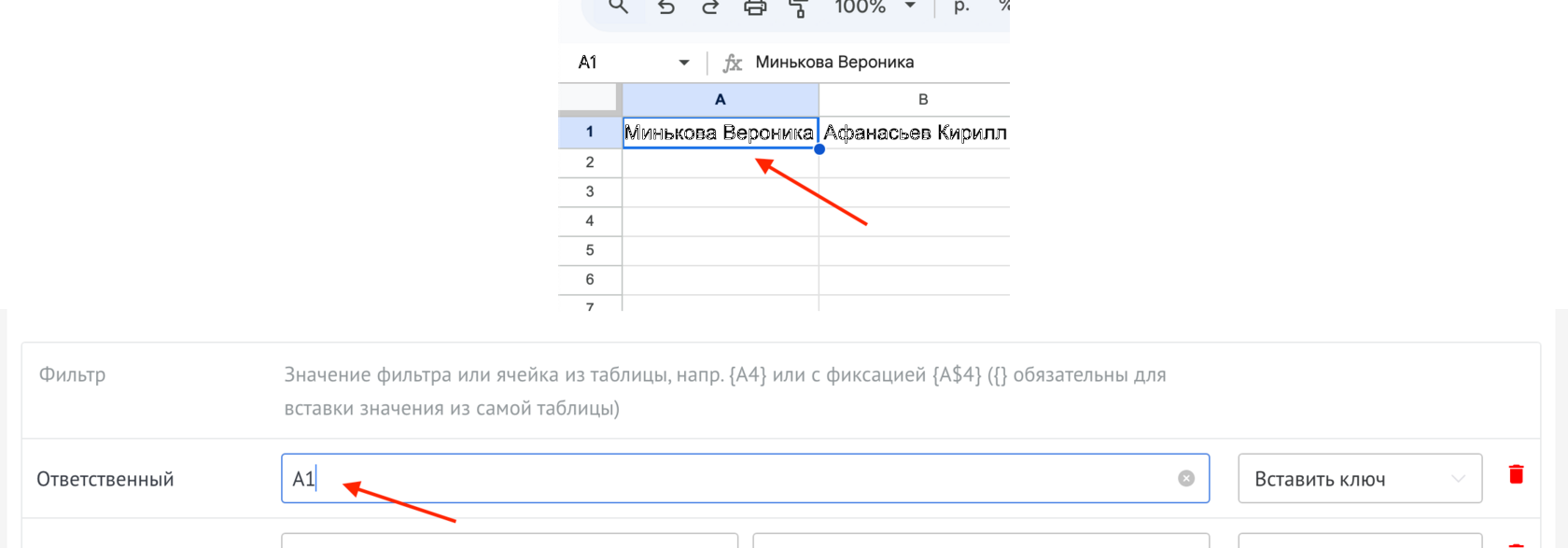This screenshot has height=548, width=1568.
Task: Expand the A1 name box dropdown
Action: pyautogui.click(x=684, y=63)
